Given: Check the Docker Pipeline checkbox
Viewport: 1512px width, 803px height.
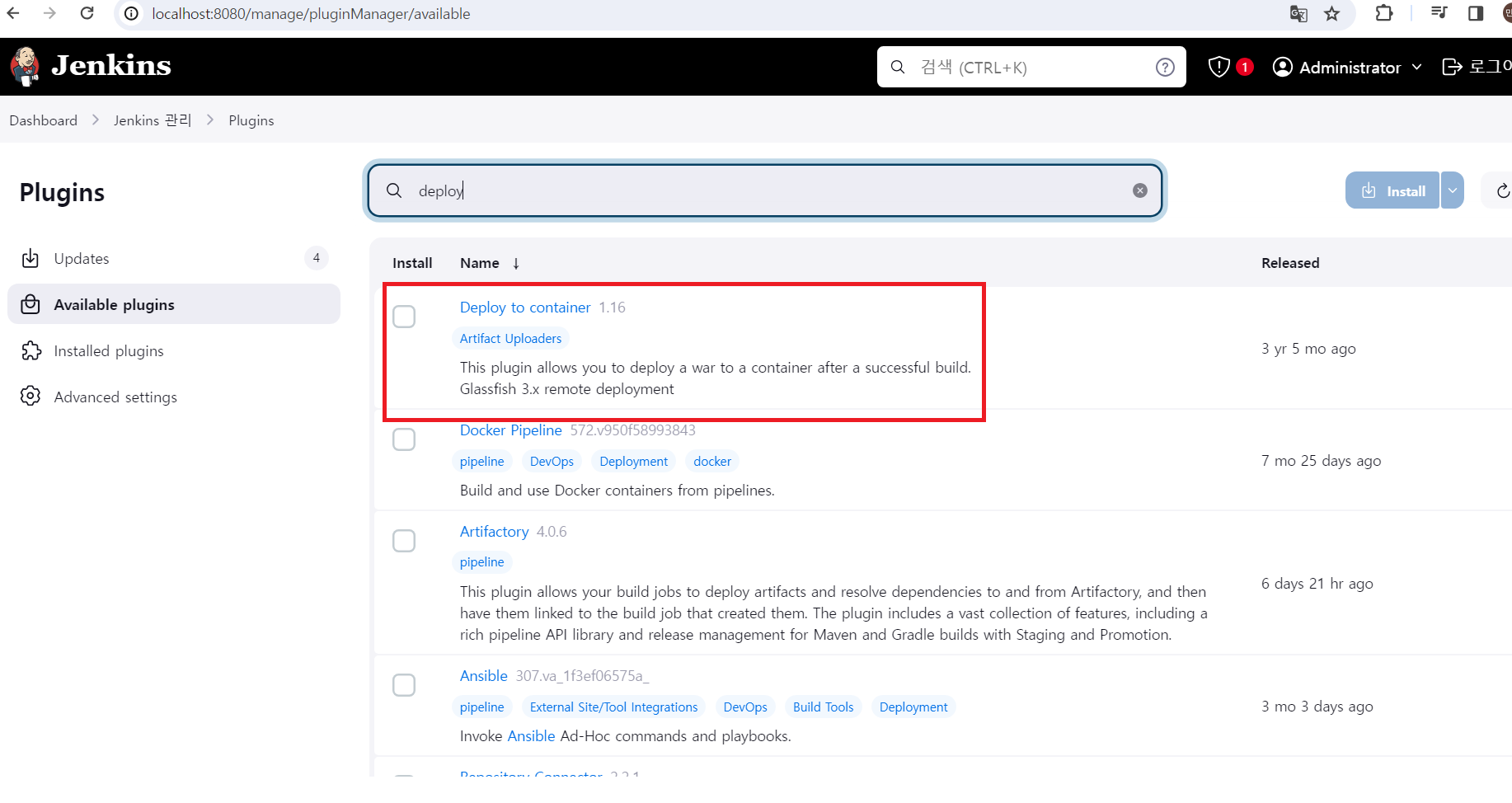Looking at the screenshot, I should 404,439.
